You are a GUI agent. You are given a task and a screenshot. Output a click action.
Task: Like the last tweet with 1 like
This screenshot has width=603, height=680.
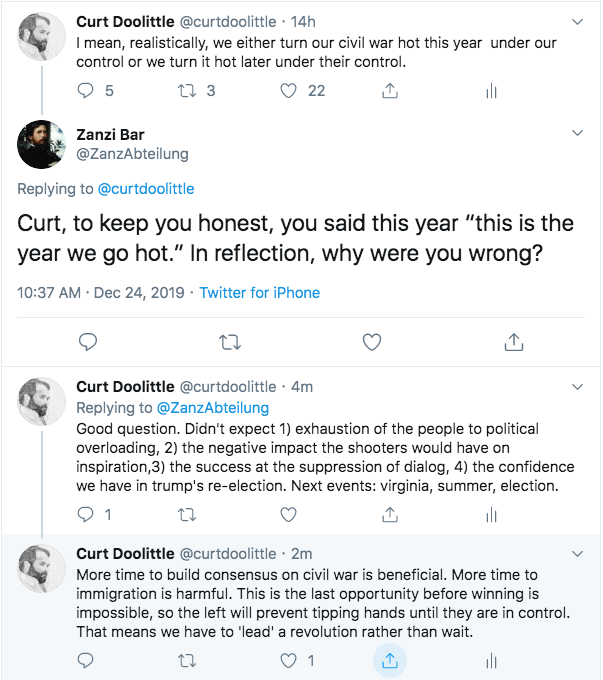pyautogui.click(x=289, y=660)
